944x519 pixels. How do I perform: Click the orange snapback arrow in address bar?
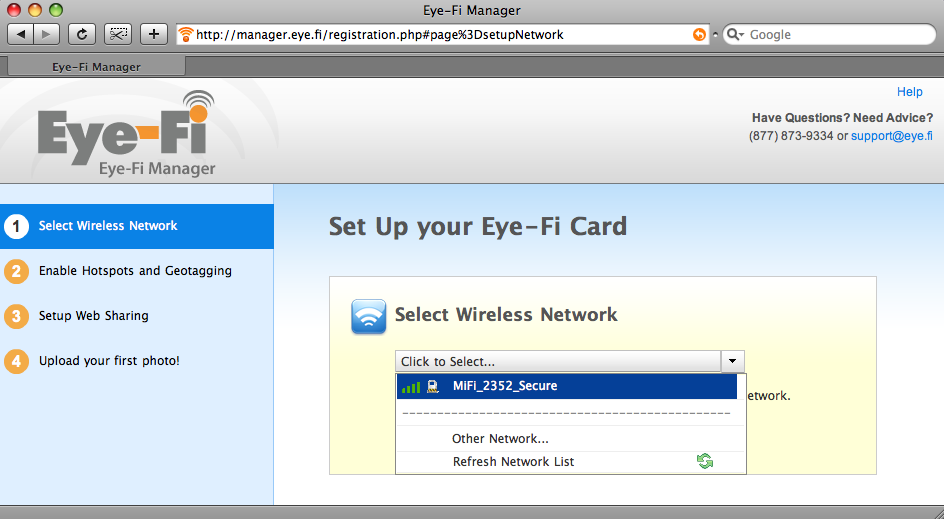point(699,34)
